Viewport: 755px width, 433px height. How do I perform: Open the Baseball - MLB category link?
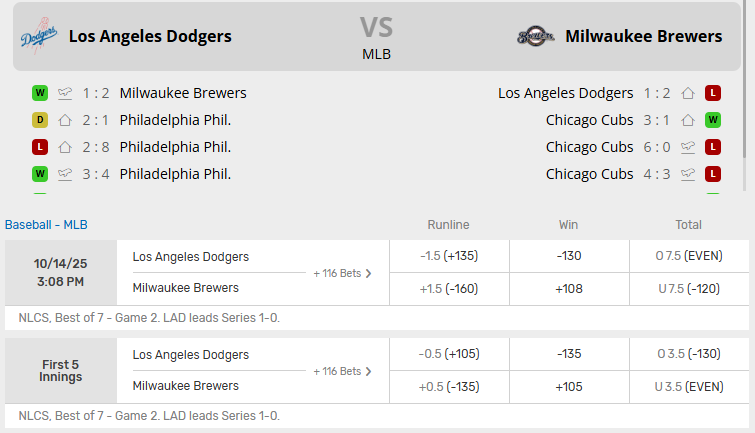point(46,225)
